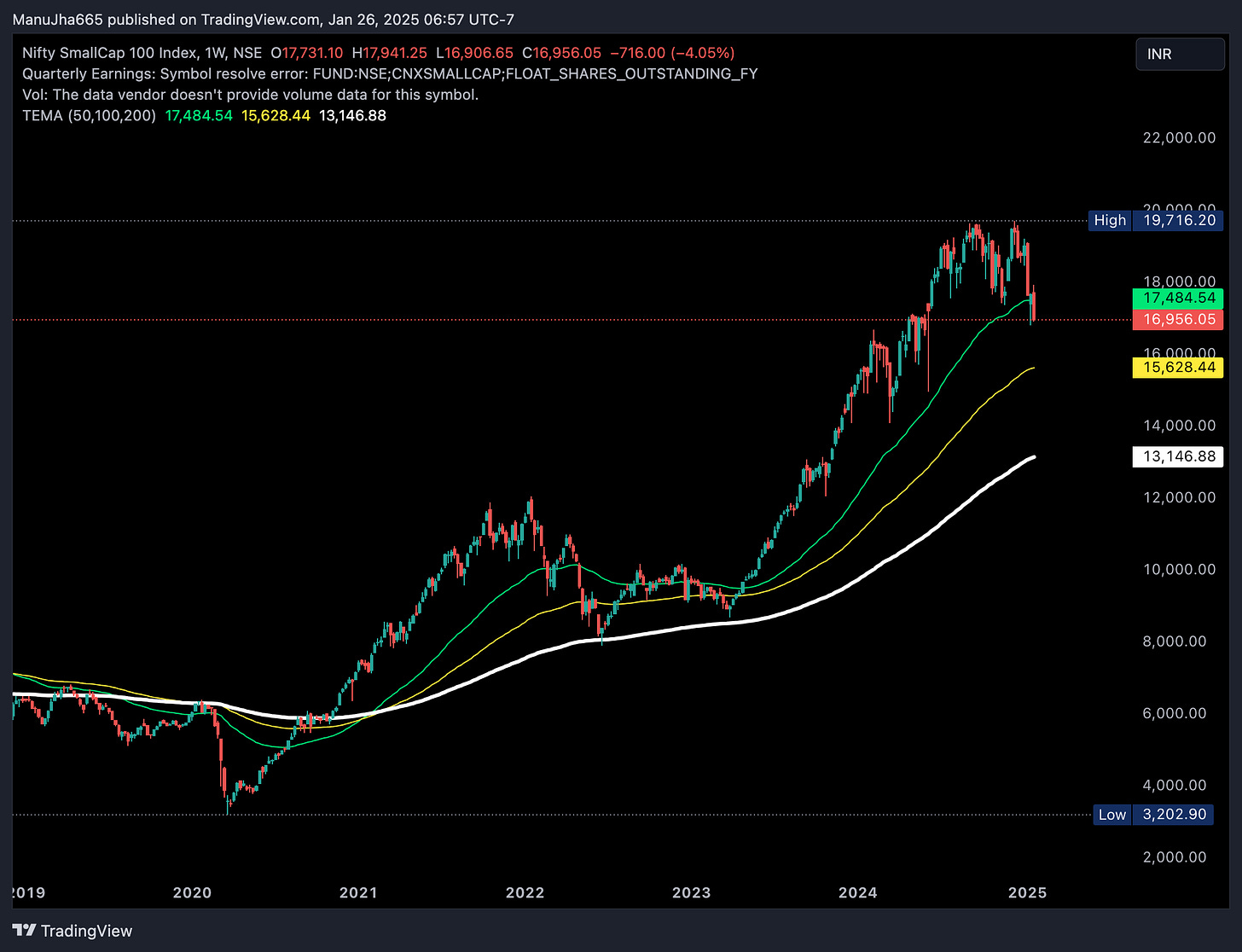Click the 22,000.00 price-axis label
The image size is (1242, 952).
[1179, 137]
